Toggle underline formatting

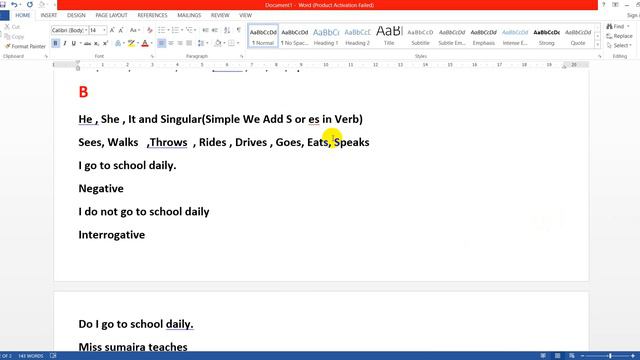coord(73,43)
